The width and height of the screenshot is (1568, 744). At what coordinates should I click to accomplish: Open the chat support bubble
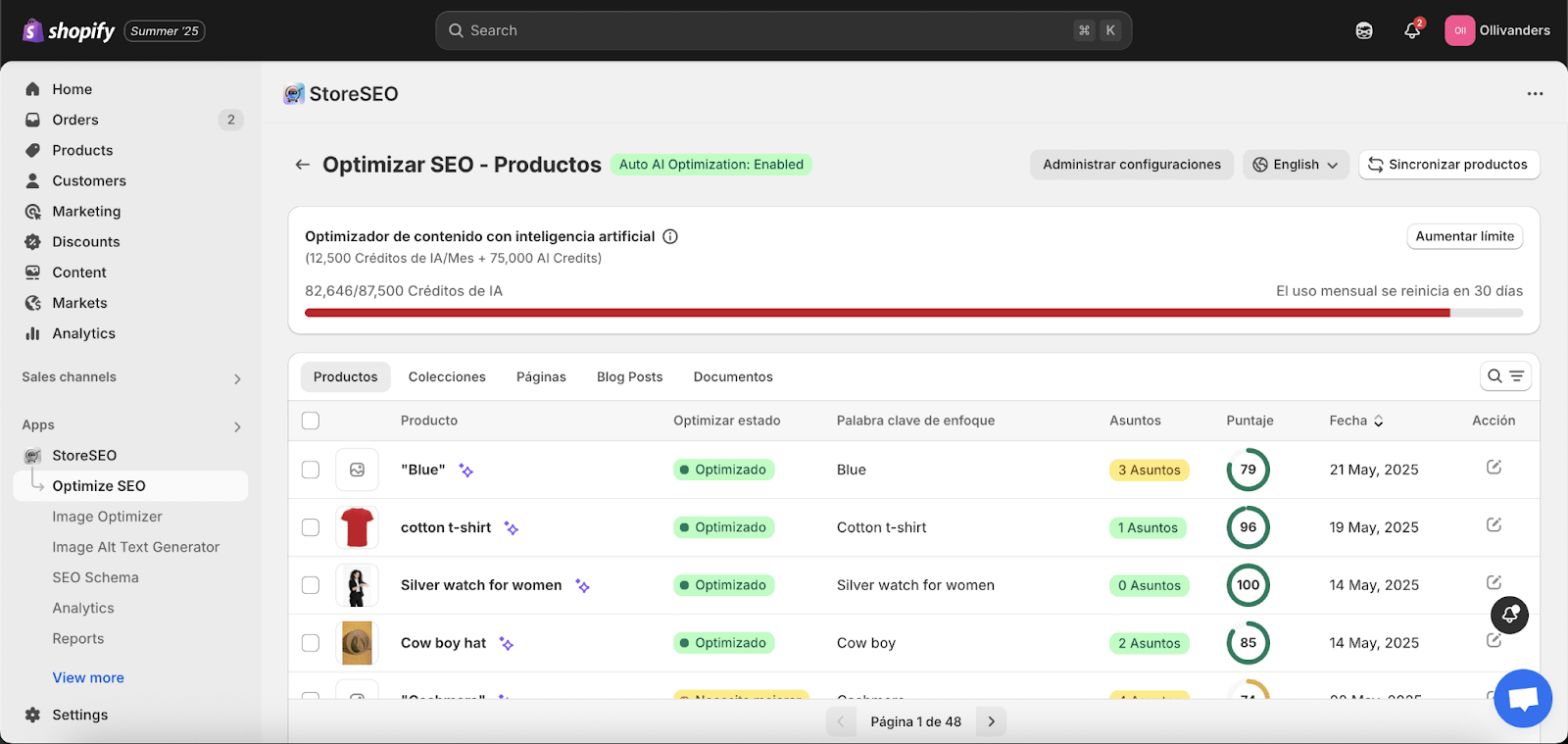[1523, 699]
